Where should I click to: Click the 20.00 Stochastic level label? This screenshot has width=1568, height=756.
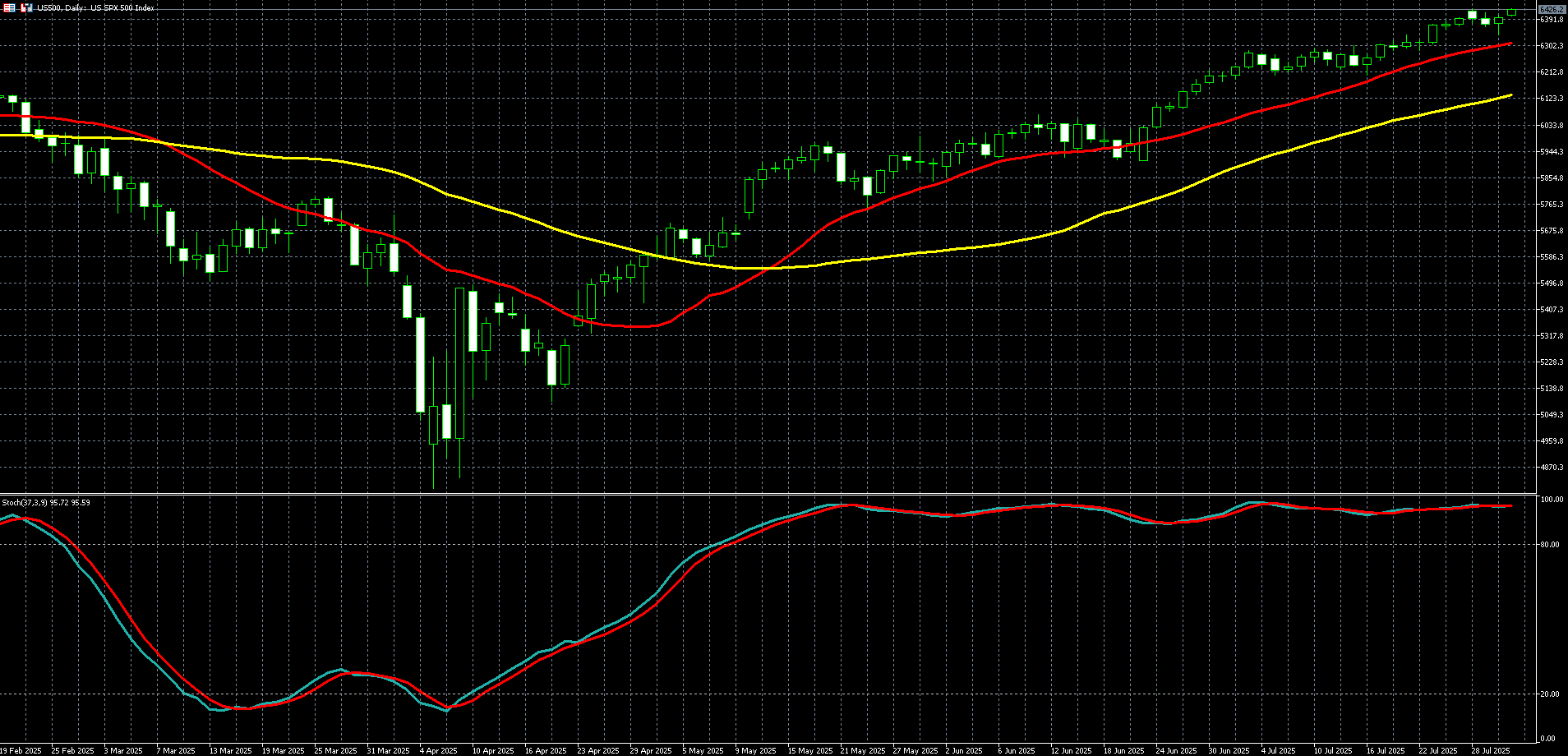click(1550, 694)
